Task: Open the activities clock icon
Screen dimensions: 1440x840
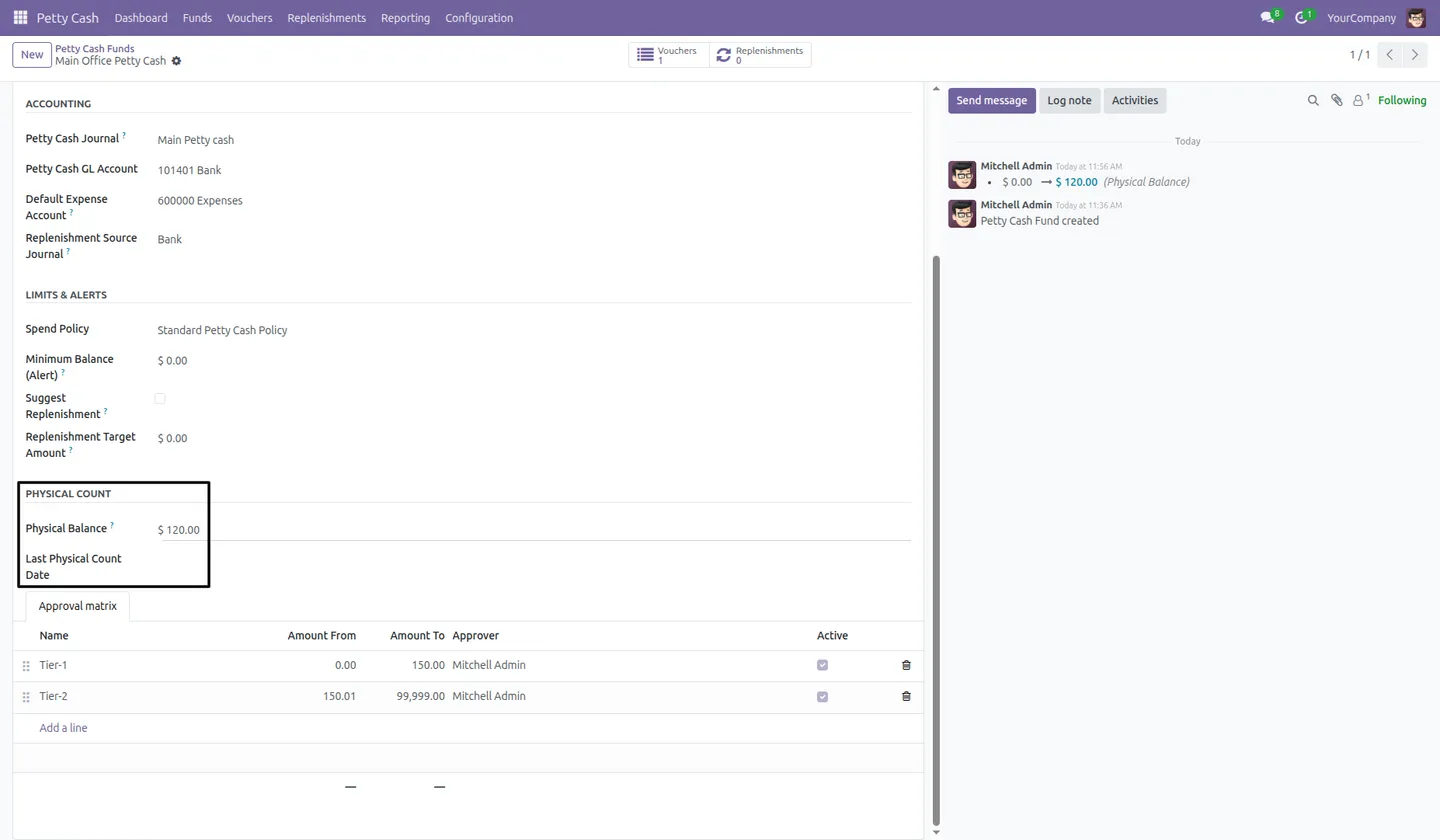Action: pos(1301,18)
